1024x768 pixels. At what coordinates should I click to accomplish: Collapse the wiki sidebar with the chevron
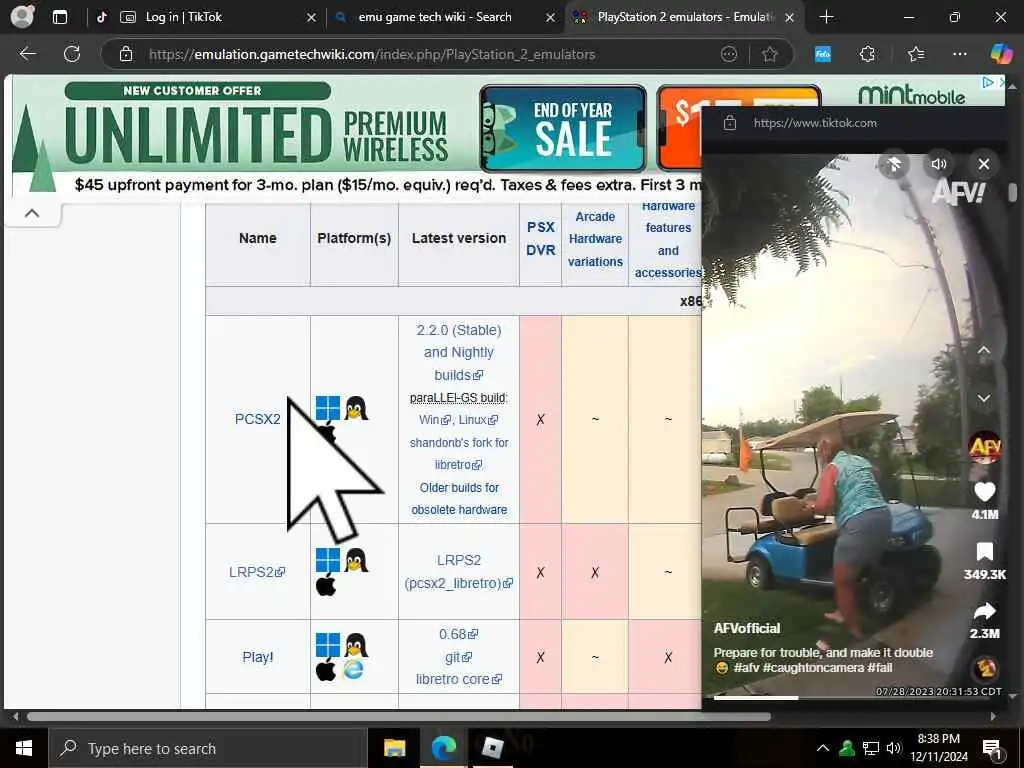[x=32, y=213]
